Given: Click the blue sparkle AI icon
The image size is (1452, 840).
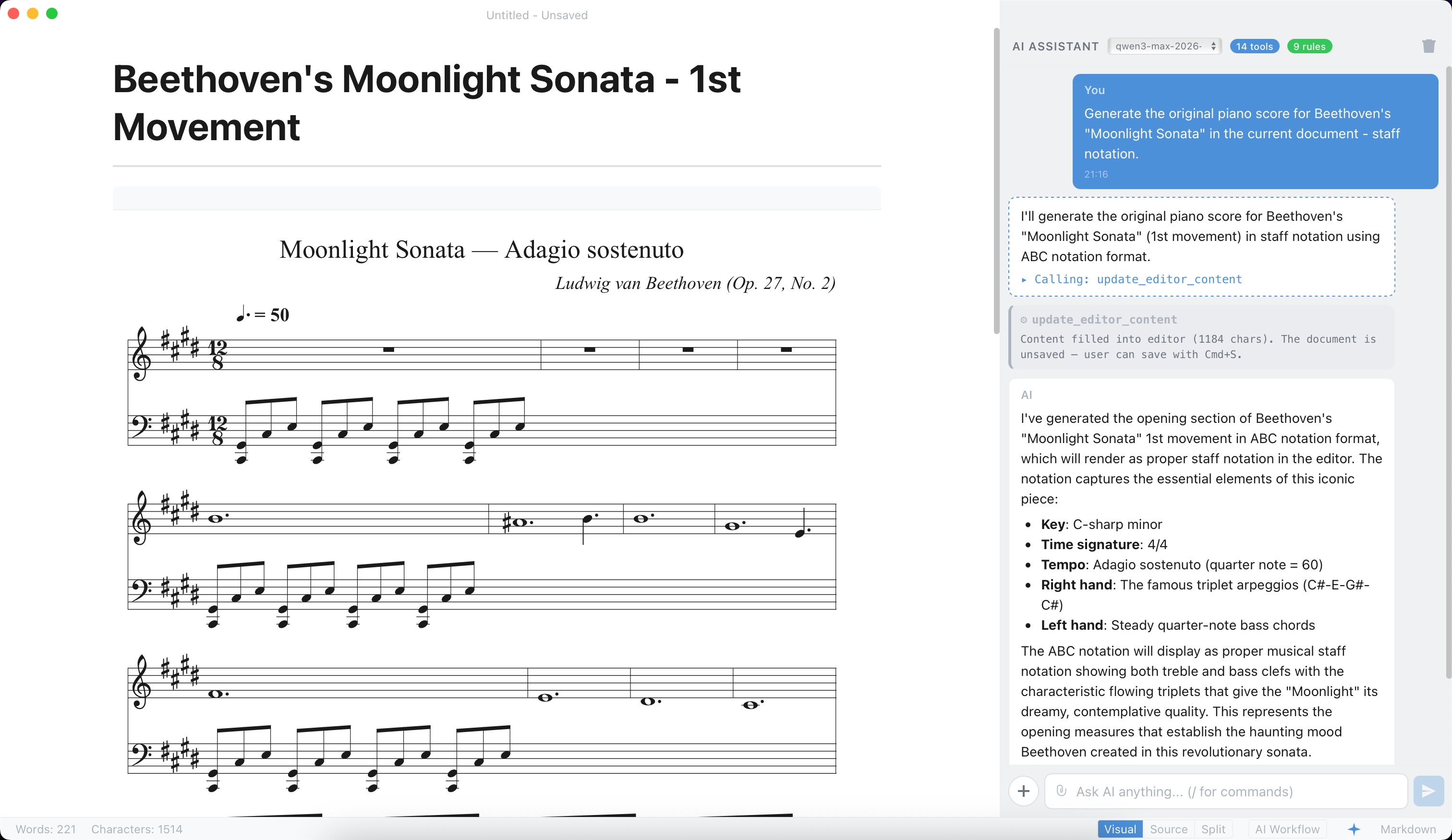Looking at the screenshot, I should point(1354,829).
